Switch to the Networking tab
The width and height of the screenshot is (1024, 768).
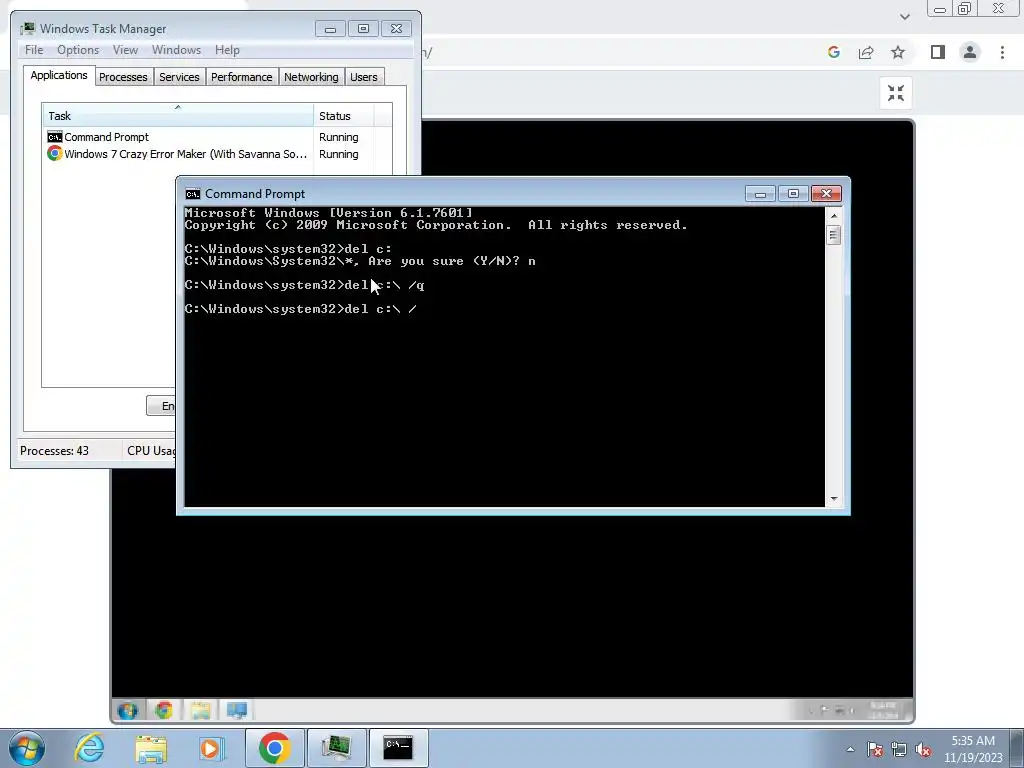pyautogui.click(x=311, y=77)
